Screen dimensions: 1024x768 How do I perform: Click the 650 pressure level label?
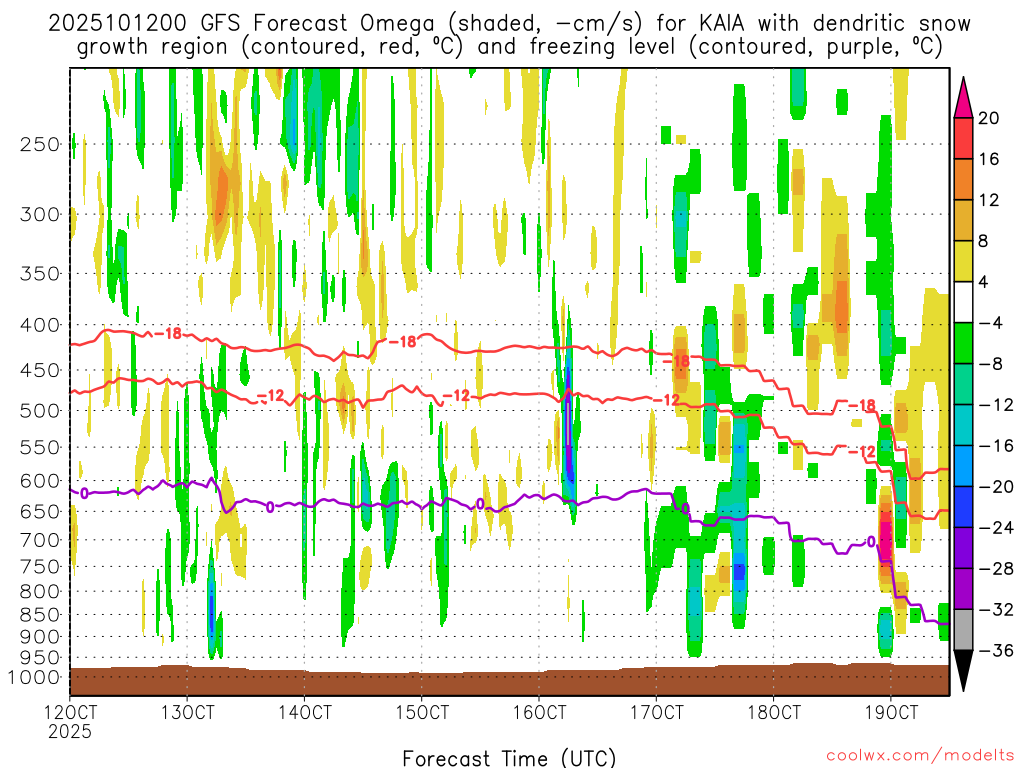click(40, 511)
